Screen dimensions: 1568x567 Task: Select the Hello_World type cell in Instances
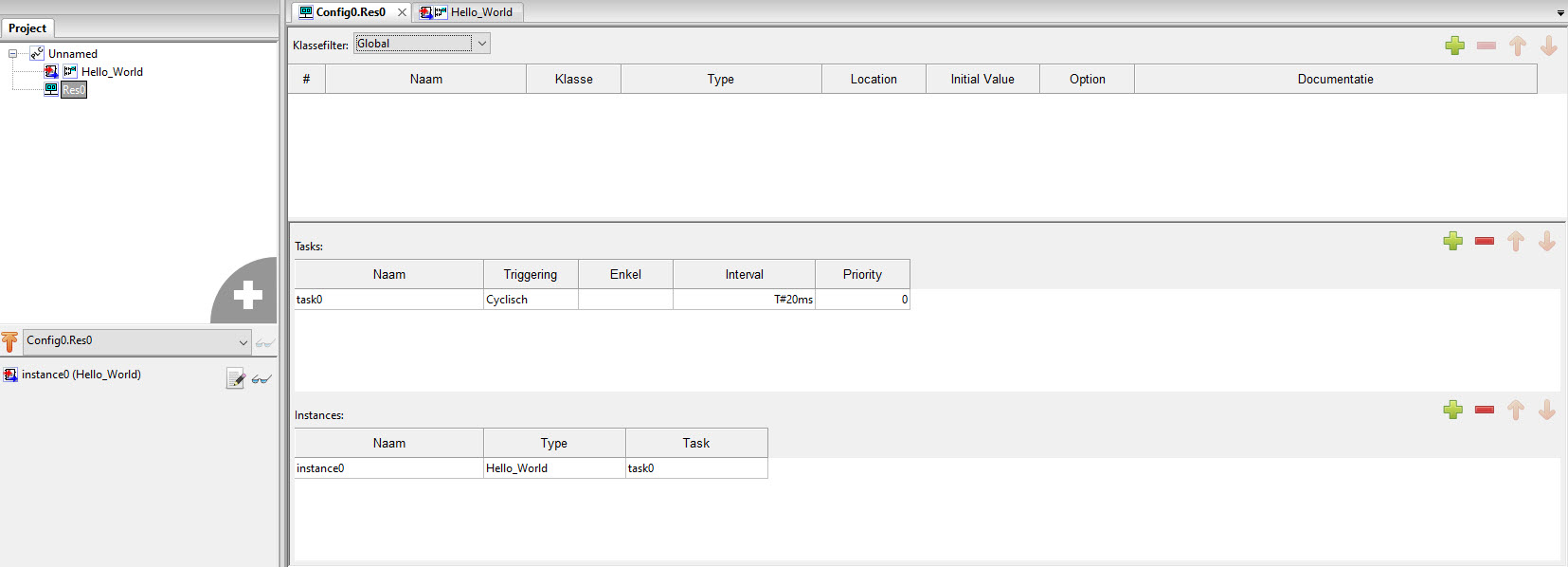tap(554, 468)
